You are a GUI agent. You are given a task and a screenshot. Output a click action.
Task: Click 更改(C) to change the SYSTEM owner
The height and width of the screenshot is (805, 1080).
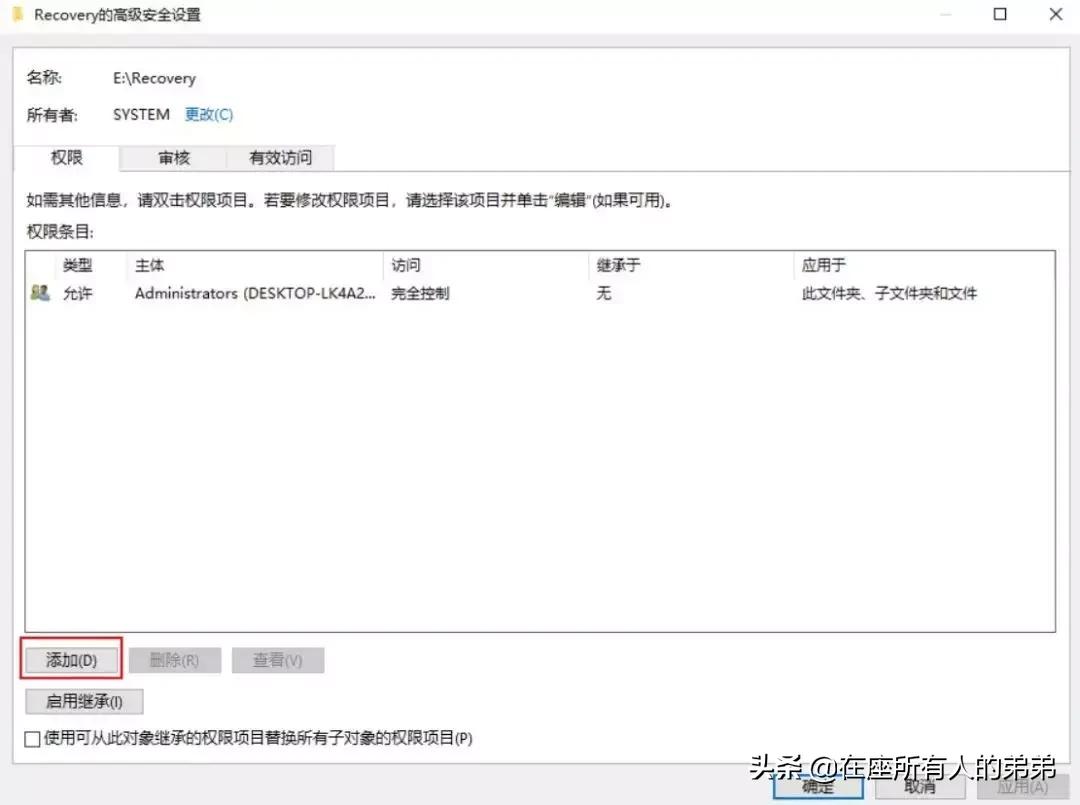pyautogui.click(x=208, y=113)
